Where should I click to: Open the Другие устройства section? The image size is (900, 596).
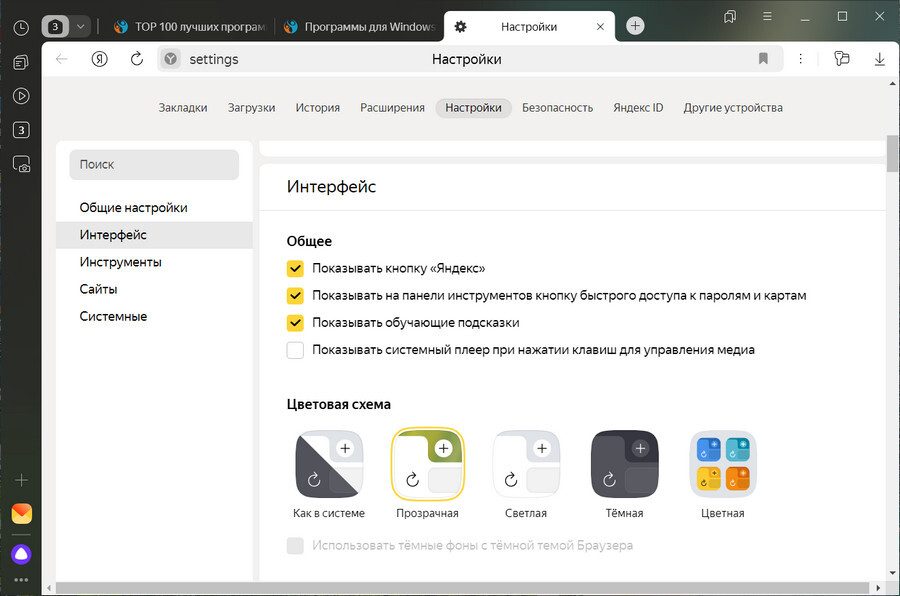(x=733, y=108)
